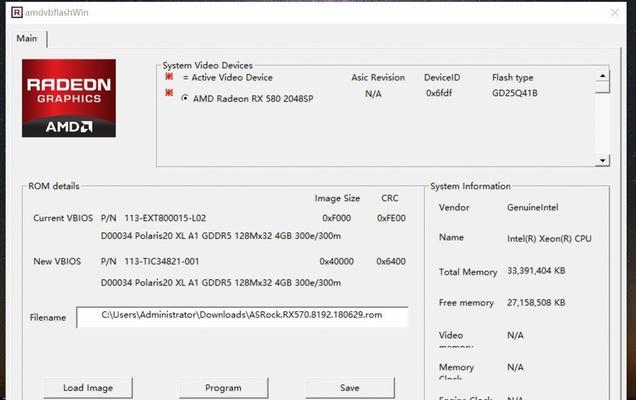636x400 pixels.
Task: Click the Program button
Action: [223, 388]
